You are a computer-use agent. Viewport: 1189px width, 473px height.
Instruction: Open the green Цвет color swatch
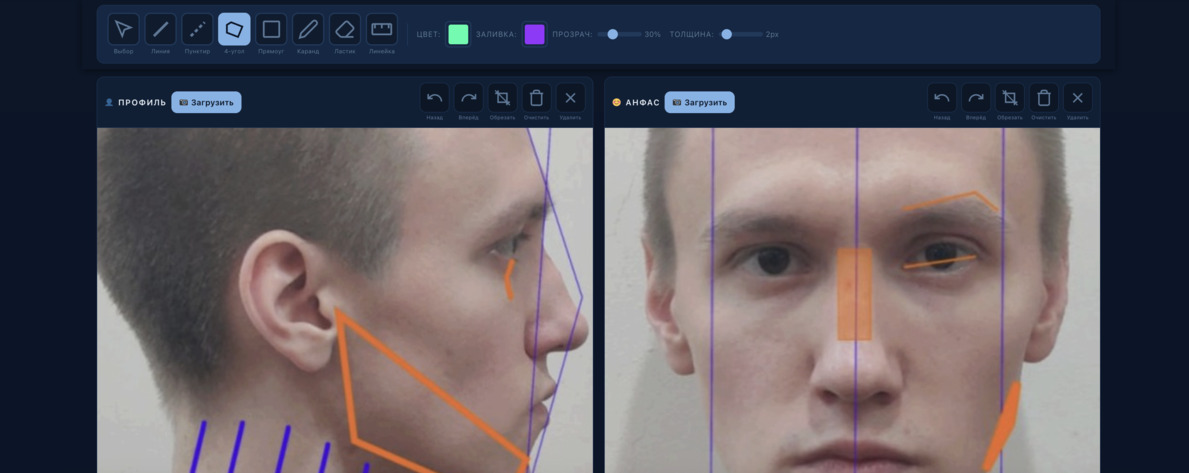[x=458, y=34]
